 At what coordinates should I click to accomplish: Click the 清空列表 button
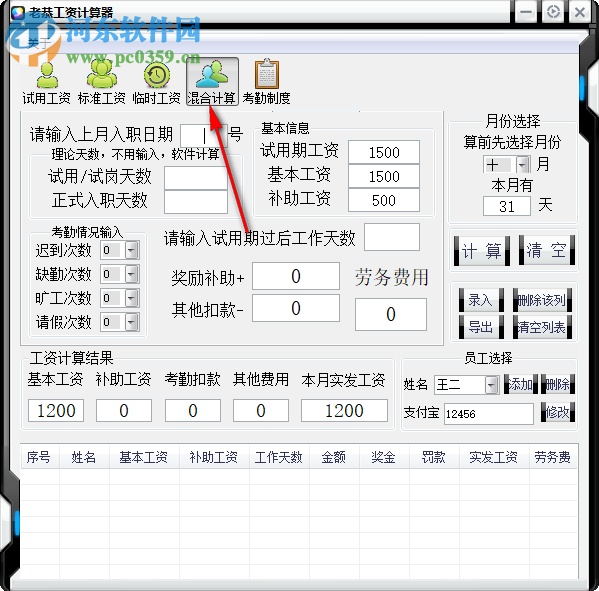(x=542, y=327)
